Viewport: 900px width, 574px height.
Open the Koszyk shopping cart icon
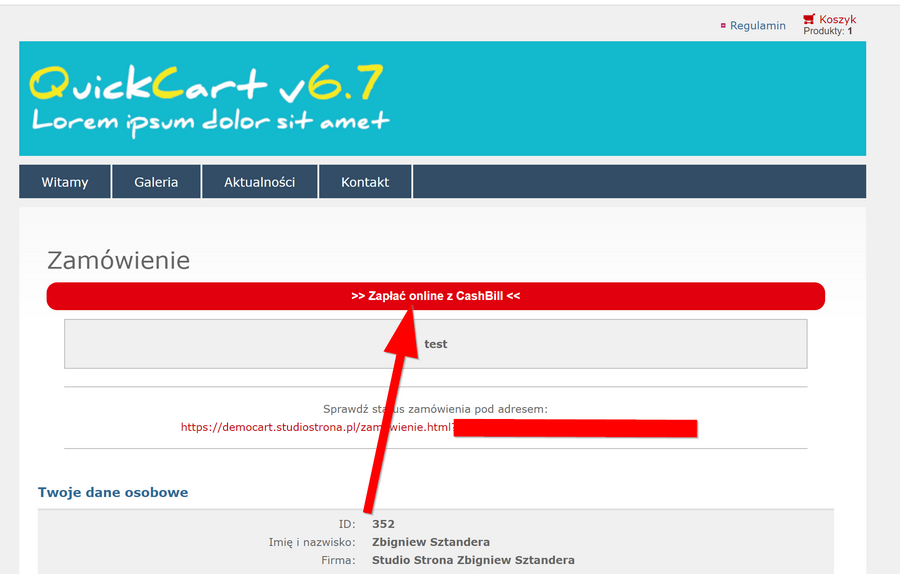[x=809, y=19]
